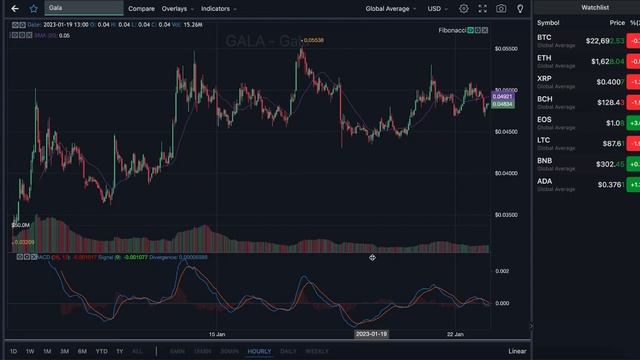Switch to the DAILY interval
The width and height of the screenshot is (640, 360).
(288, 351)
